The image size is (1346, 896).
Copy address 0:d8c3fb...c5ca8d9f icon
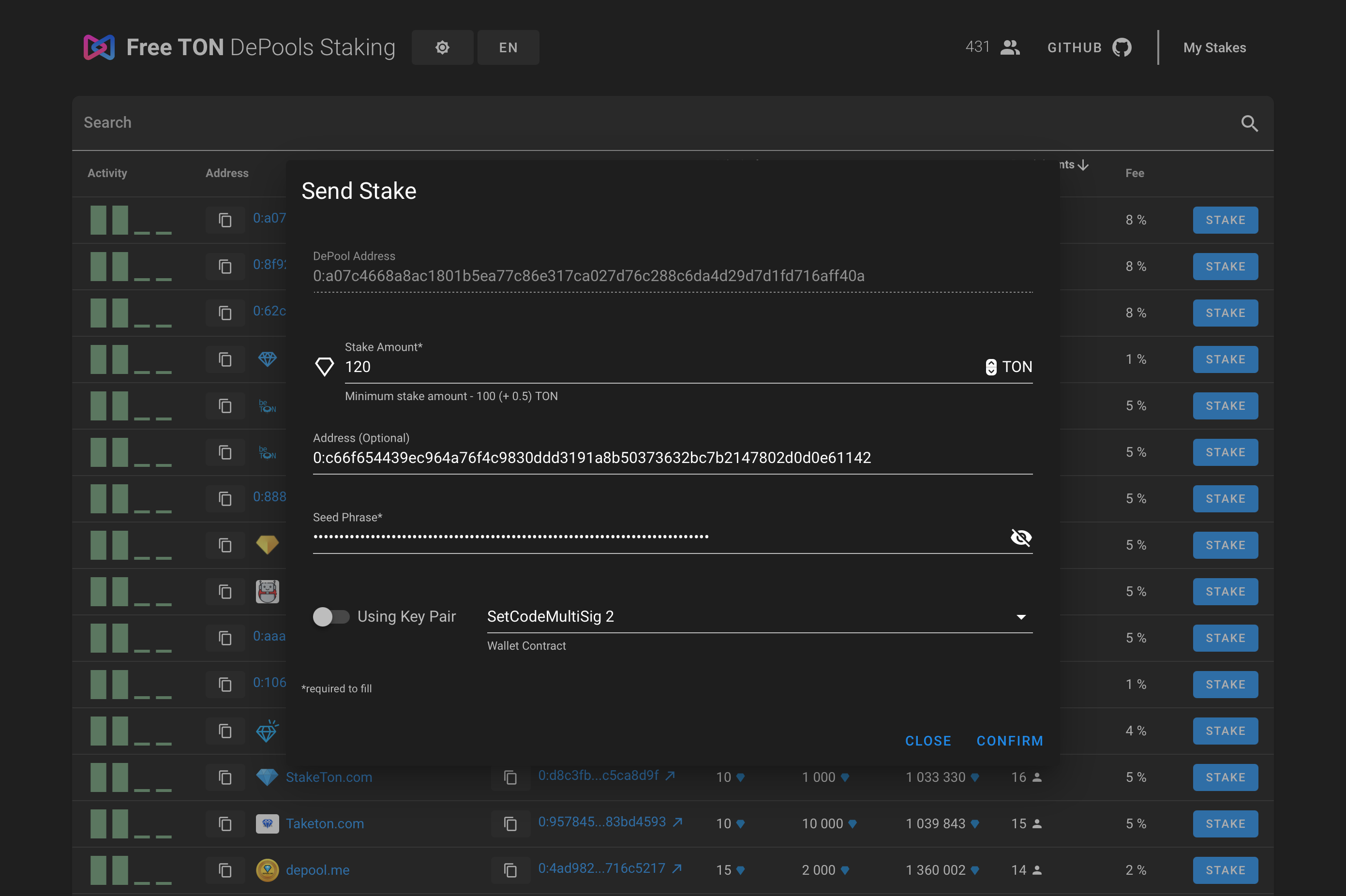pos(510,777)
